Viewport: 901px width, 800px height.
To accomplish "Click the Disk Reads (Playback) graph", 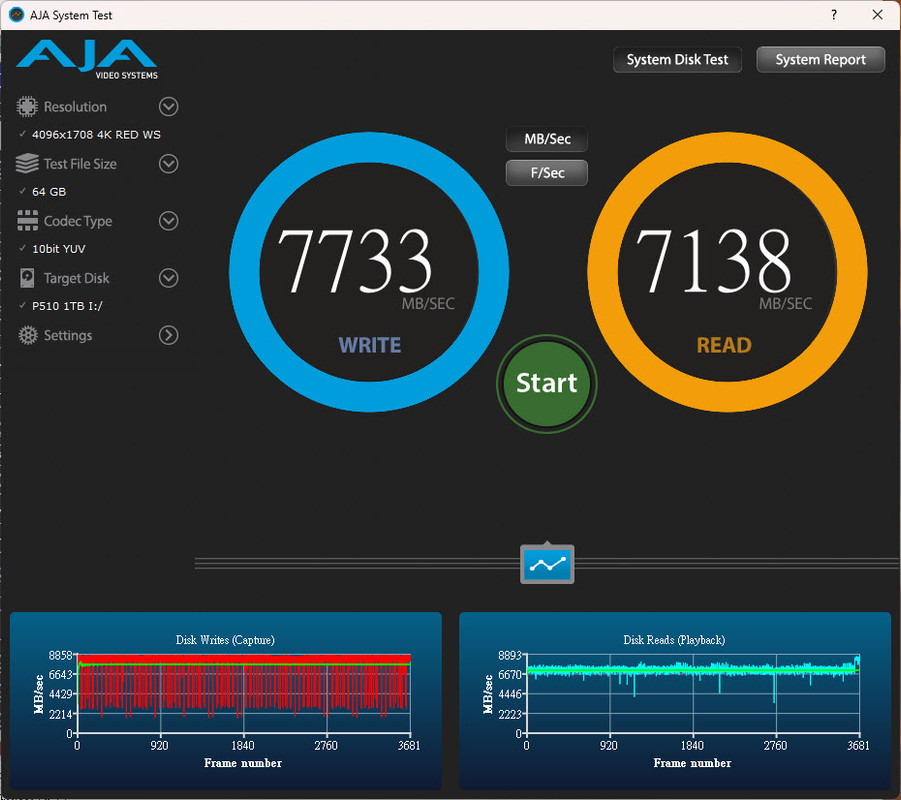I will 675,701.
